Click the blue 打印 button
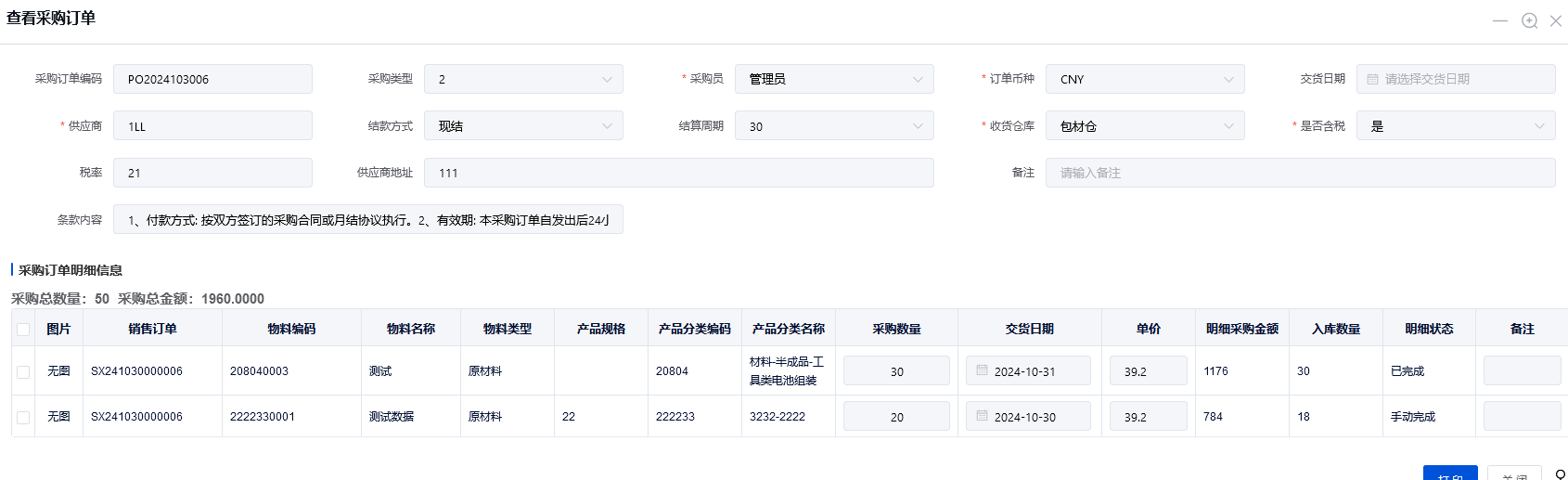The width and height of the screenshot is (1568, 480). click(1449, 474)
